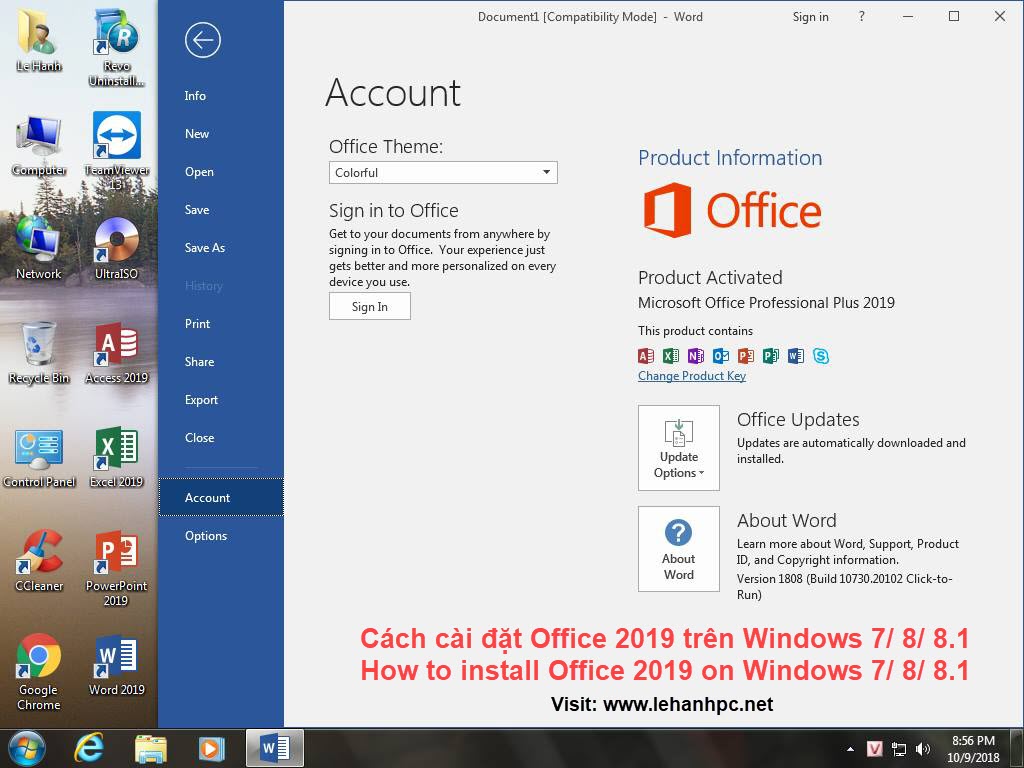Open Windows Media Player from the taskbar
The image size is (1024, 768).
[212, 748]
